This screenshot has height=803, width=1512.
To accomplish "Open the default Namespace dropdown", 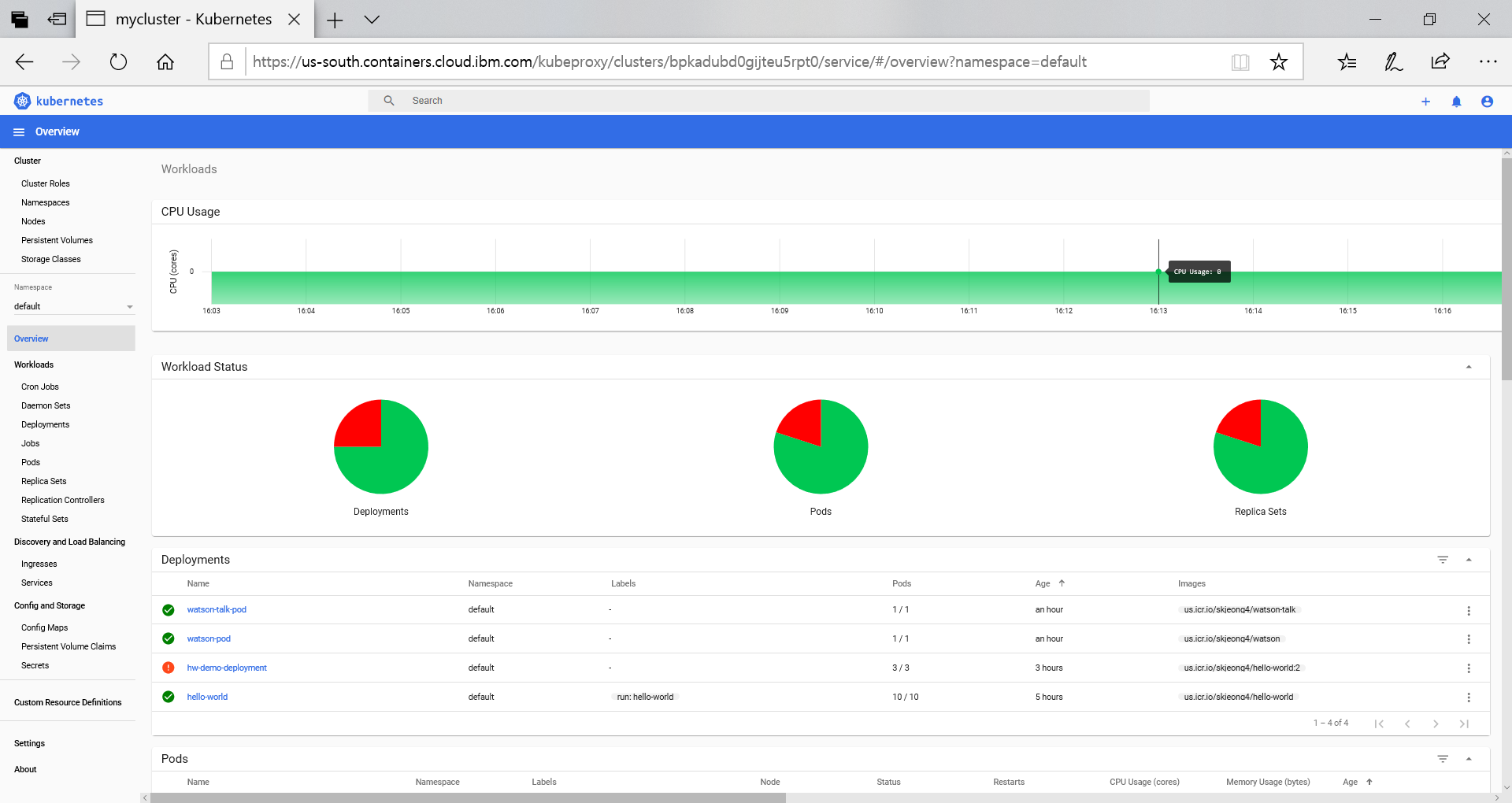I will 74,306.
